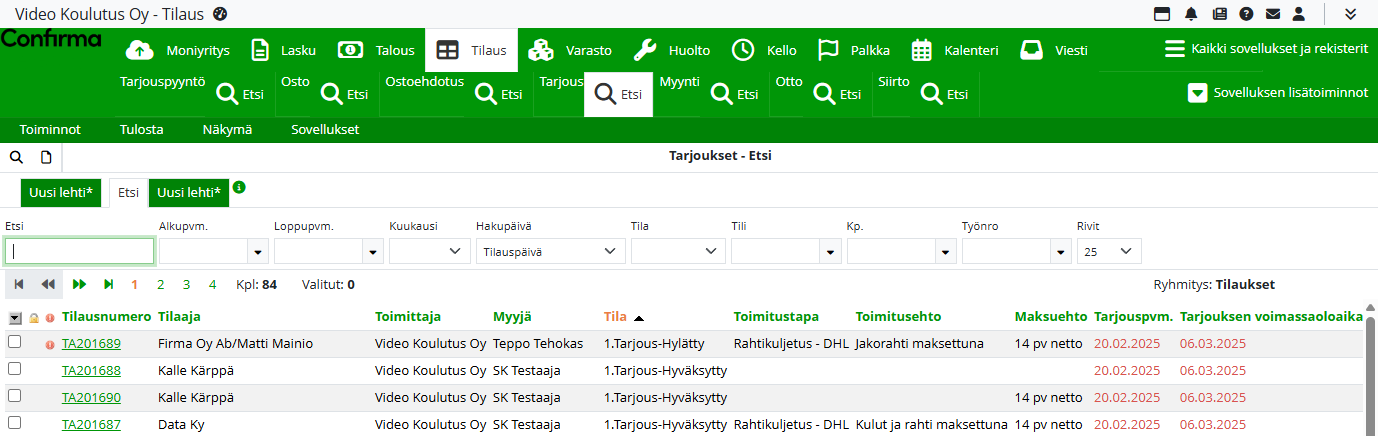The height and width of the screenshot is (436, 1378).
Task: Select the checkbox for row TA201688
Action: [x=15, y=370]
